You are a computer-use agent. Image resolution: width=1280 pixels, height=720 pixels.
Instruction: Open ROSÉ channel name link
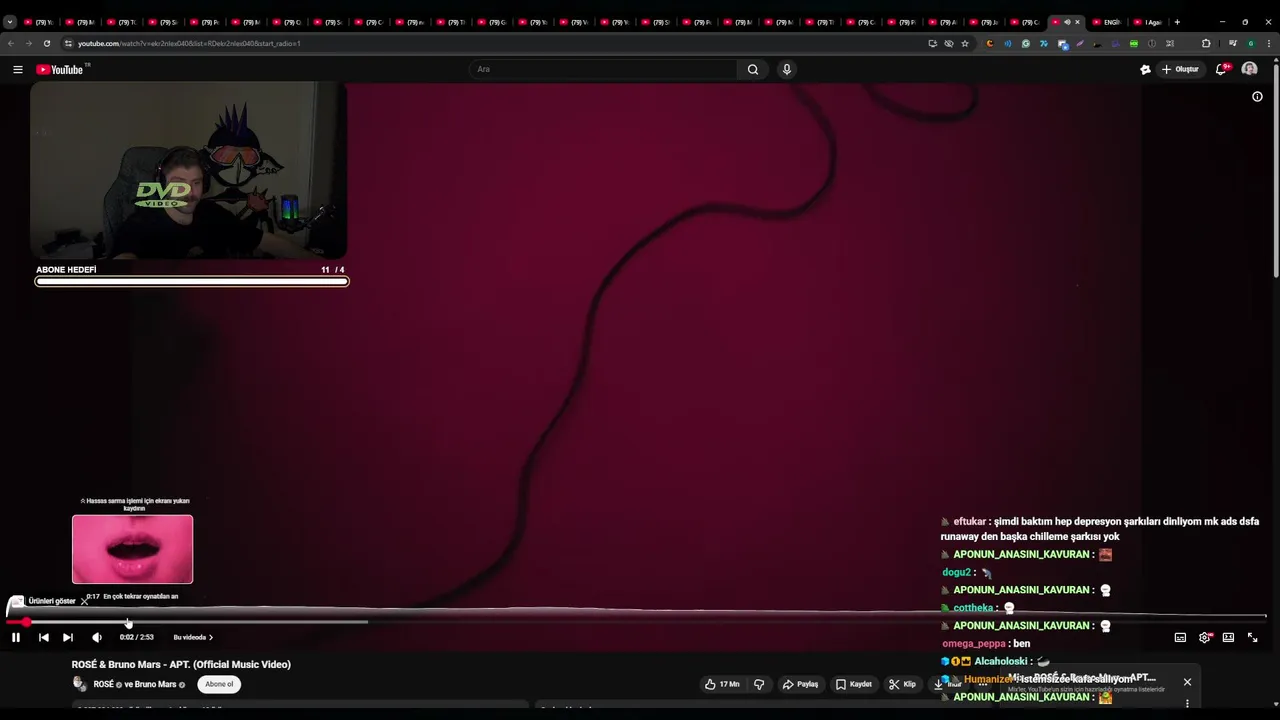104,685
